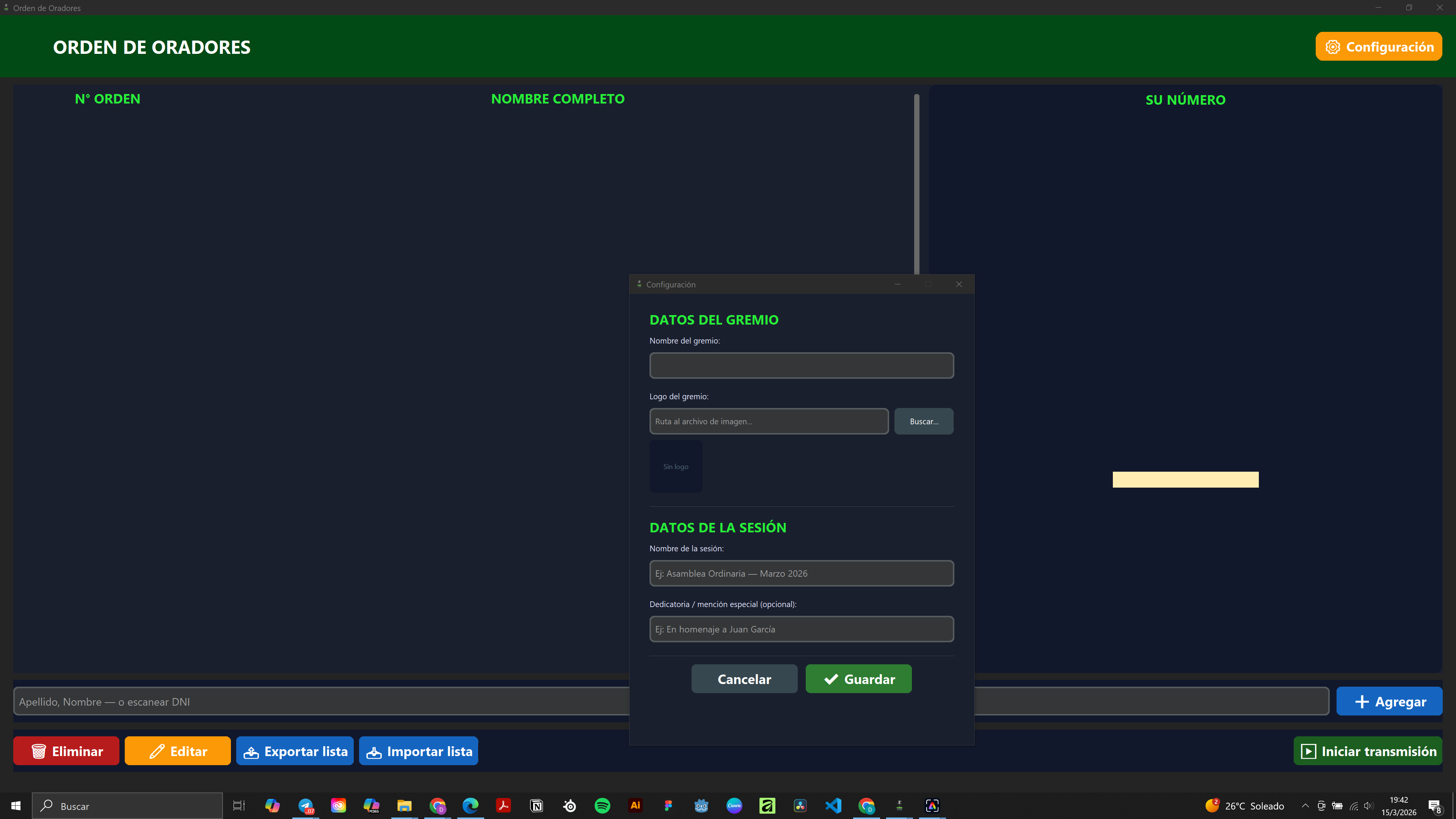Open Spotify from the taskbar
The image size is (1456, 819).
click(x=602, y=805)
